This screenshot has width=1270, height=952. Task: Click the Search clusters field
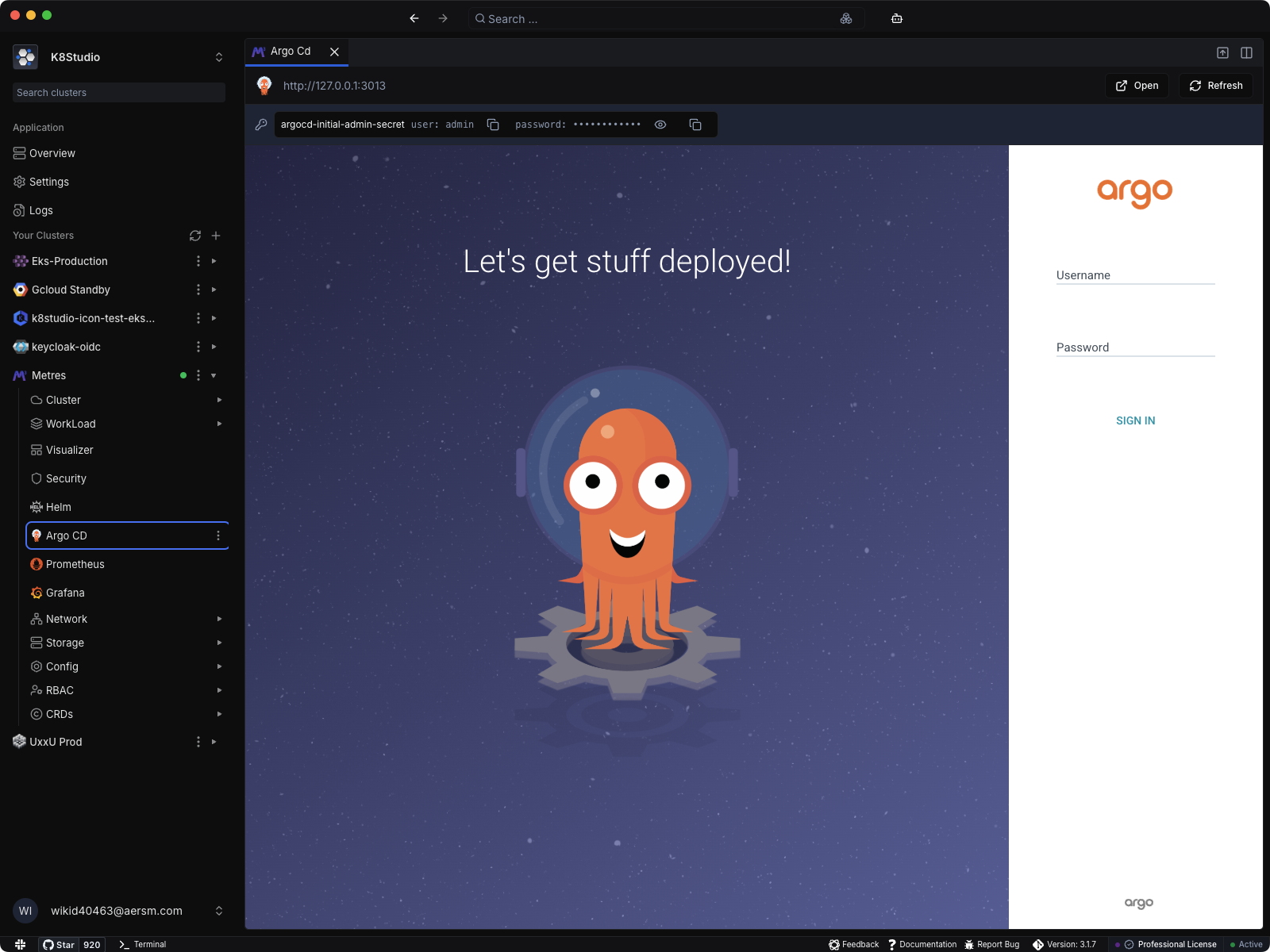pos(119,93)
